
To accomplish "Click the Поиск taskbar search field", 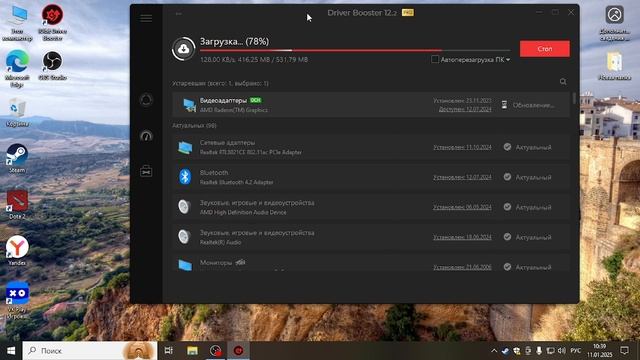I will pyautogui.click(x=90, y=351).
